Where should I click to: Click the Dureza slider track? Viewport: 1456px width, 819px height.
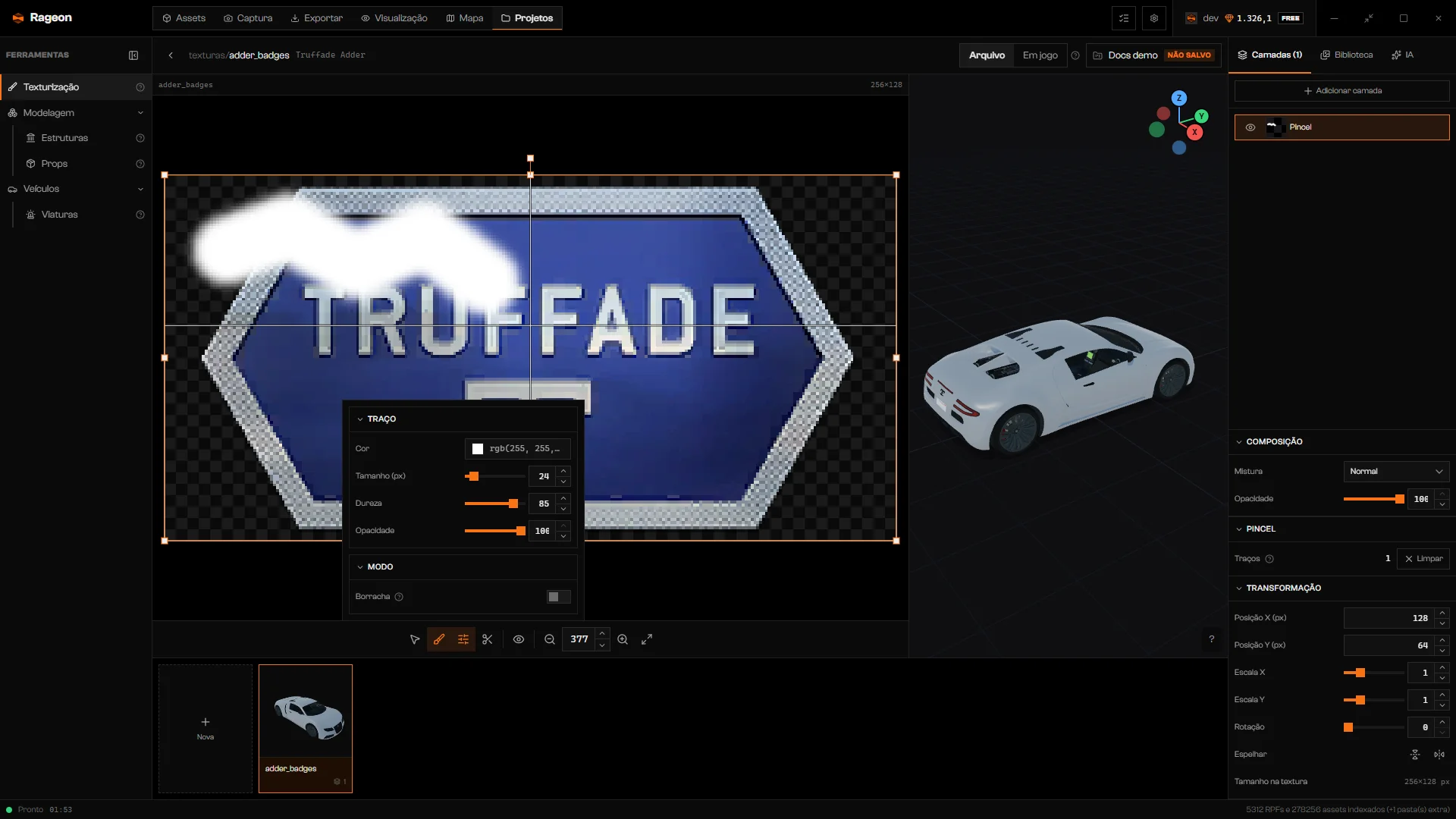[x=494, y=504]
